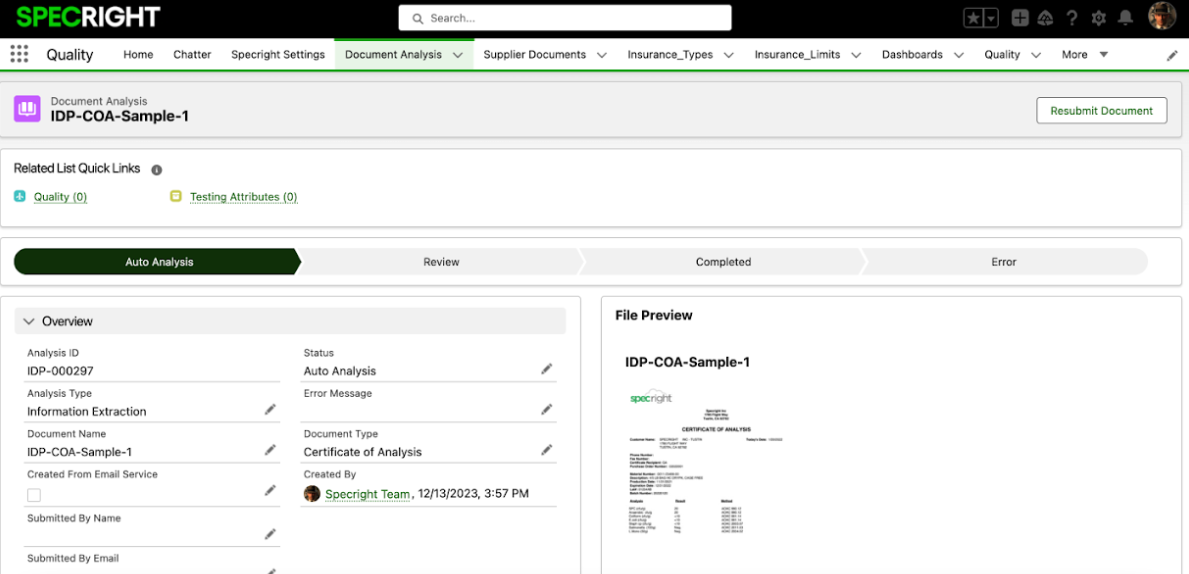Screen dimensions: 1189x574
Task: Open the user profile avatar
Action: [x=1162, y=17]
